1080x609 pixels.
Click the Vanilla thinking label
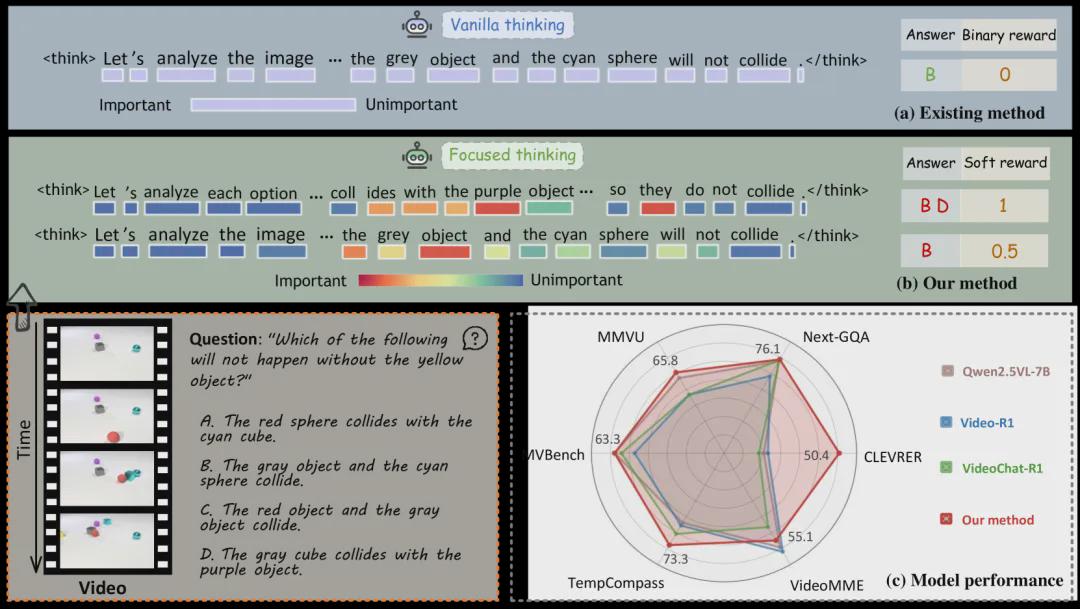[507, 25]
